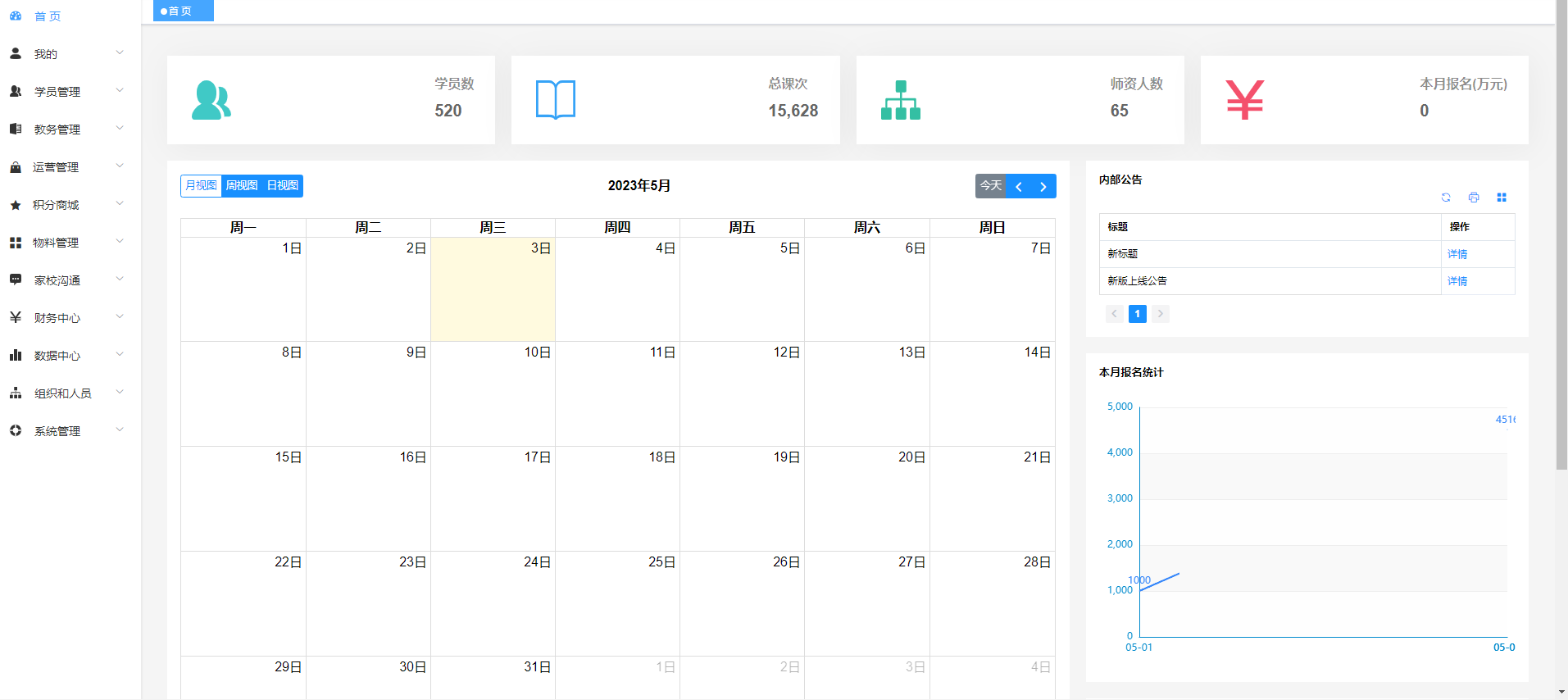The width and height of the screenshot is (1568, 700).
Task: Click the 今天 button in calendar
Action: point(991,186)
